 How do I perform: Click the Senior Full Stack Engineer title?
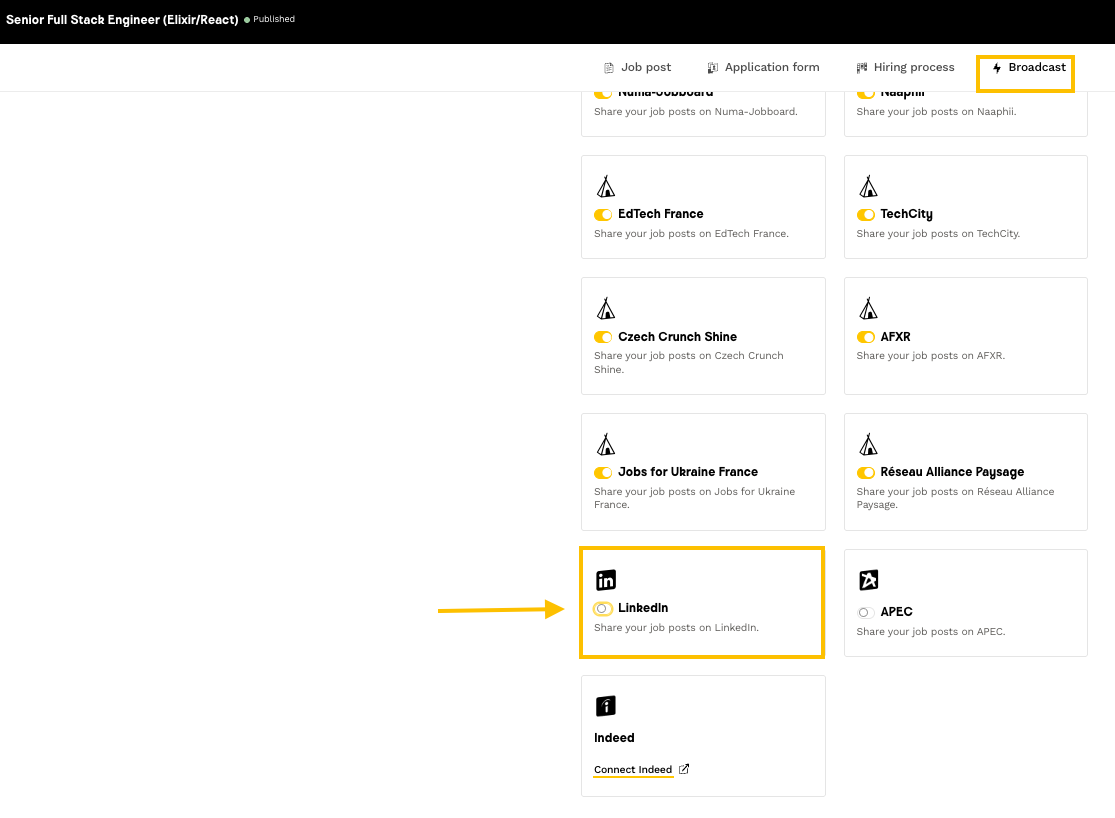coord(122,20)
